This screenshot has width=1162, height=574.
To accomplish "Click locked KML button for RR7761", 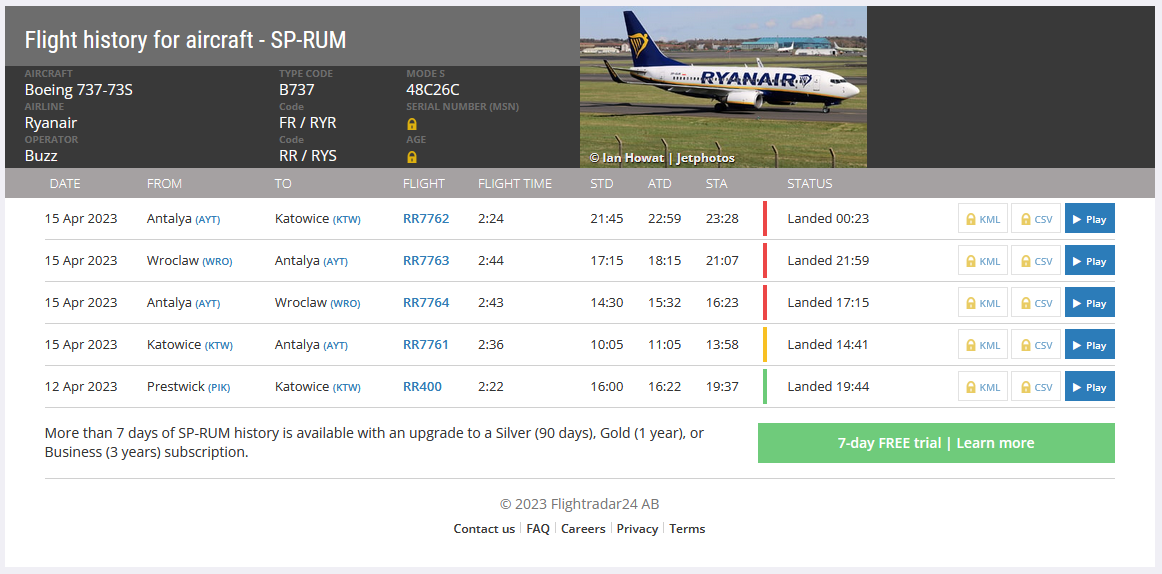I will pos(983,344).
